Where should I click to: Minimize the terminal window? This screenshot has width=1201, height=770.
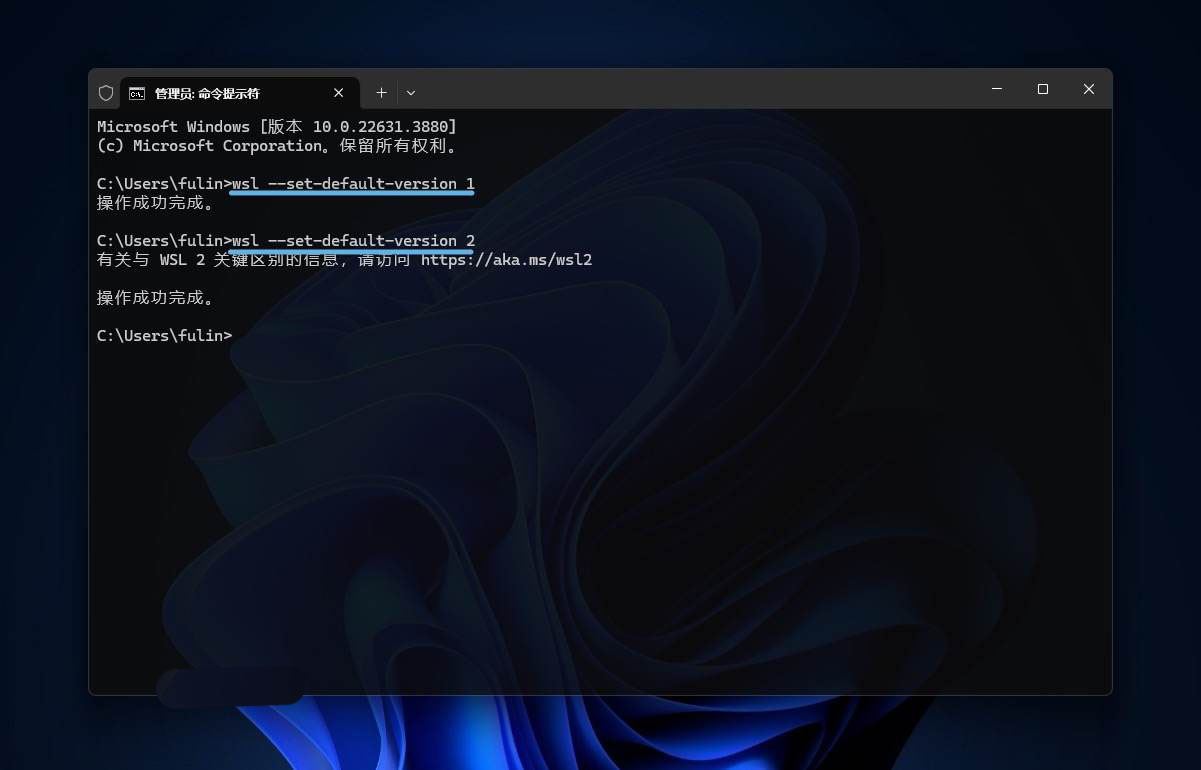[996, 89]
